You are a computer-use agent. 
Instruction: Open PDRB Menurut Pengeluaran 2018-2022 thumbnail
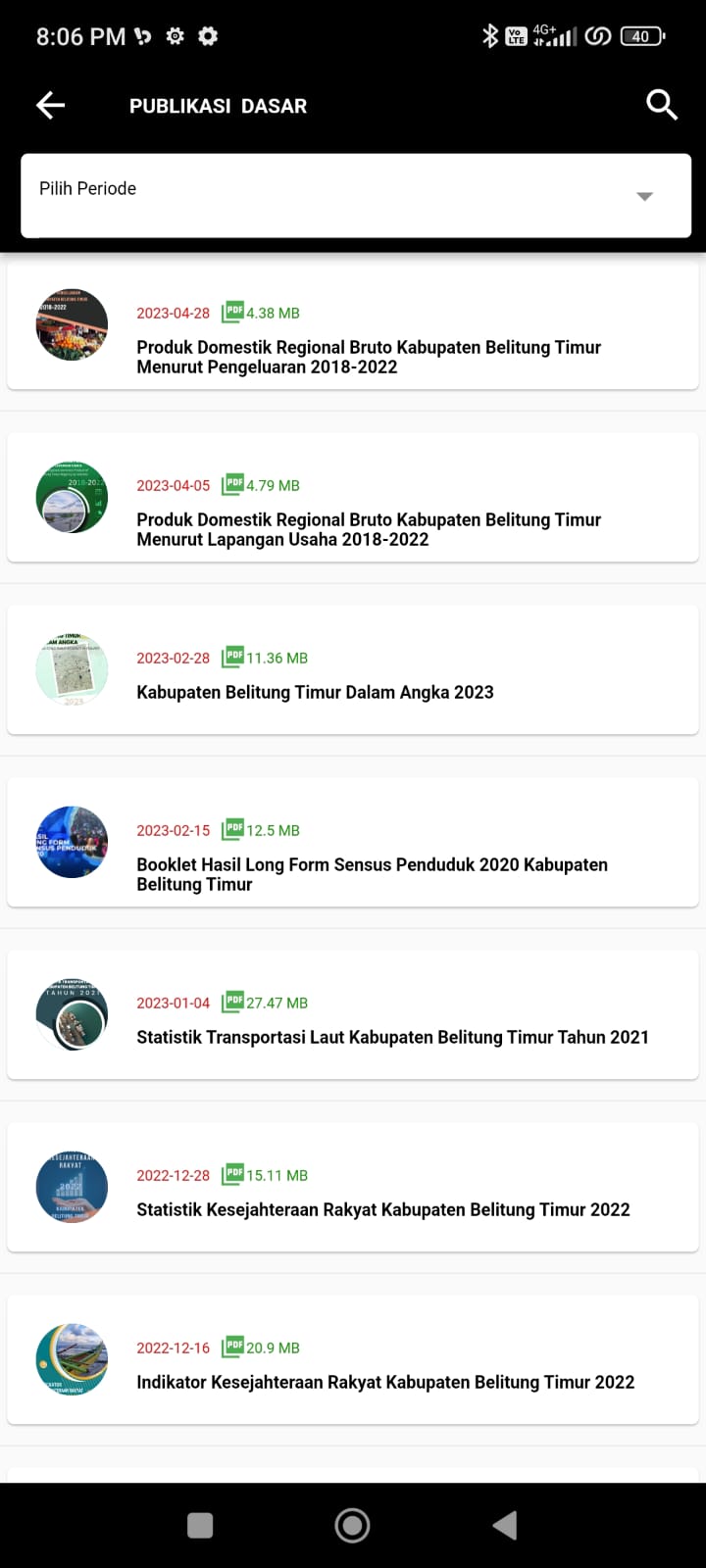coord(72,324)
